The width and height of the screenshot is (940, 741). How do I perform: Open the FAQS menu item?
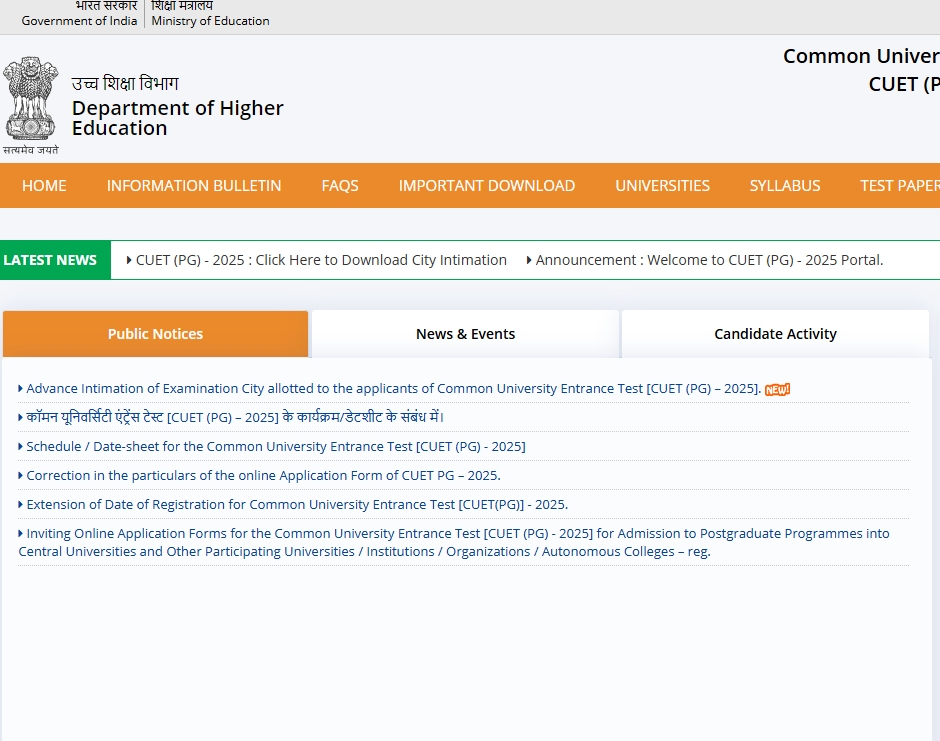(x=340, y=186)
